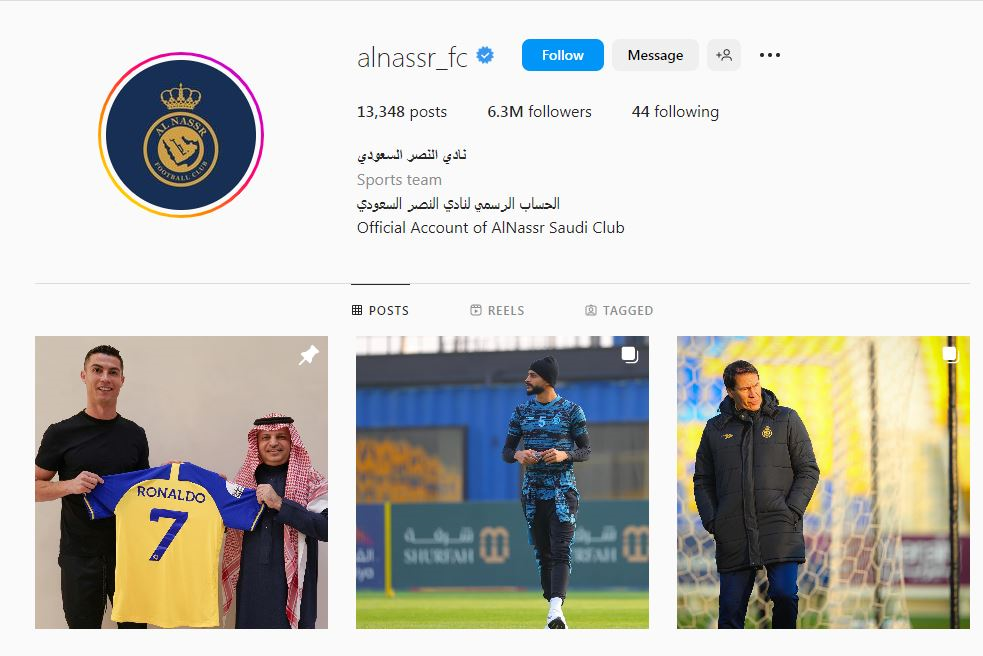
Task: Click the Posts grid icon
Action: [x=357, y=310]
